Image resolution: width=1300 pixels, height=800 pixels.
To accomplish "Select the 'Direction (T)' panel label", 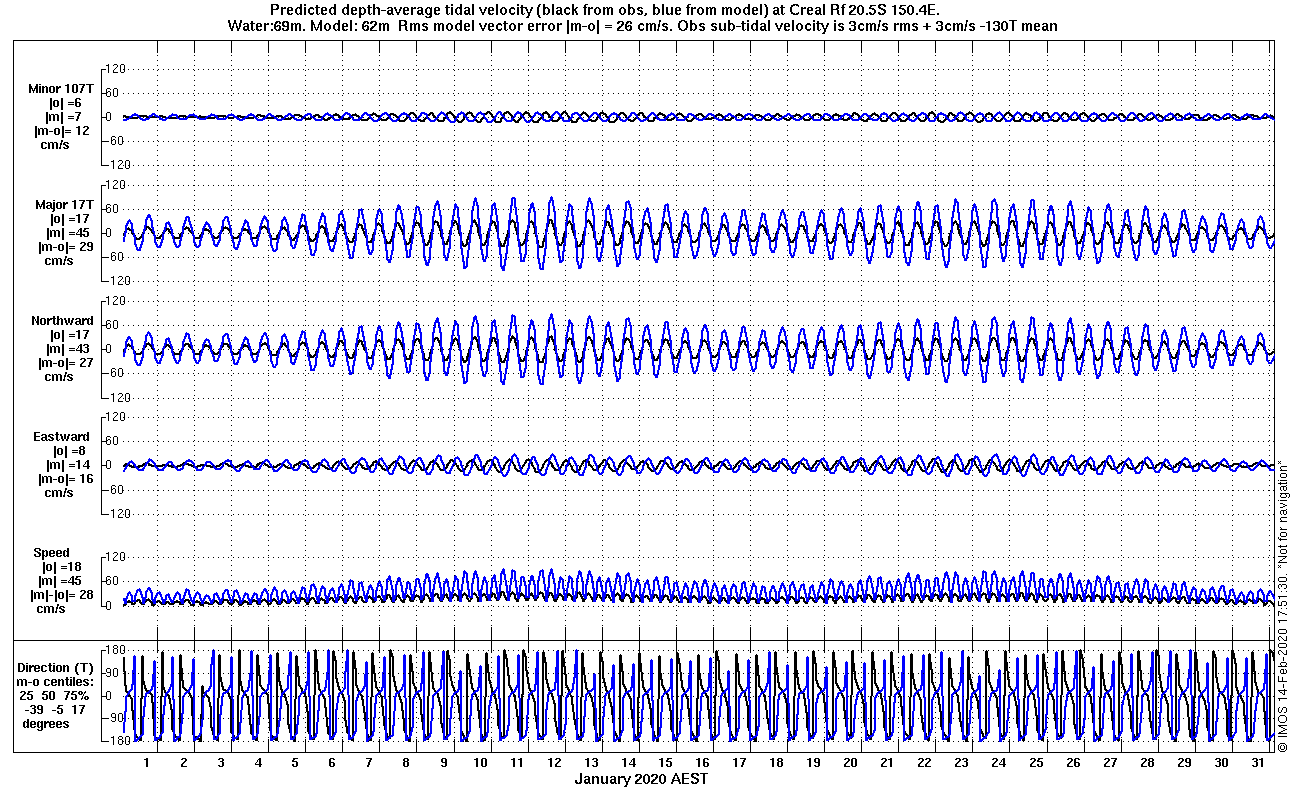I will pos(57,667).
